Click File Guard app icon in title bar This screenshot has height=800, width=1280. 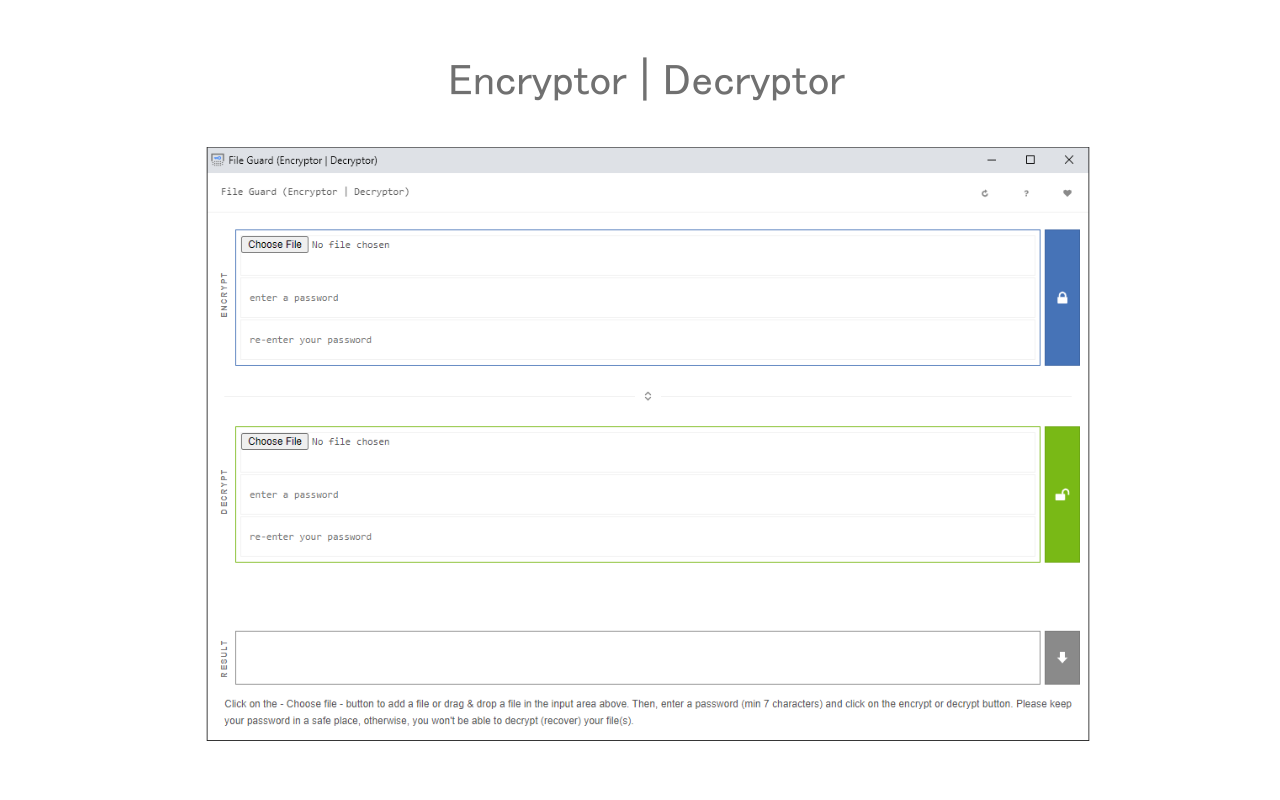(x=217, y=160)
